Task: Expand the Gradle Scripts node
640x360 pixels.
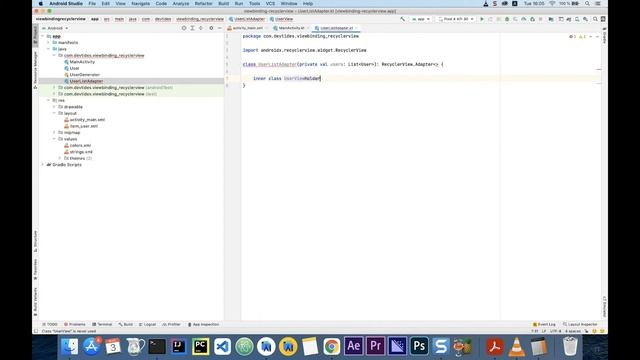Action: (43, 165)
